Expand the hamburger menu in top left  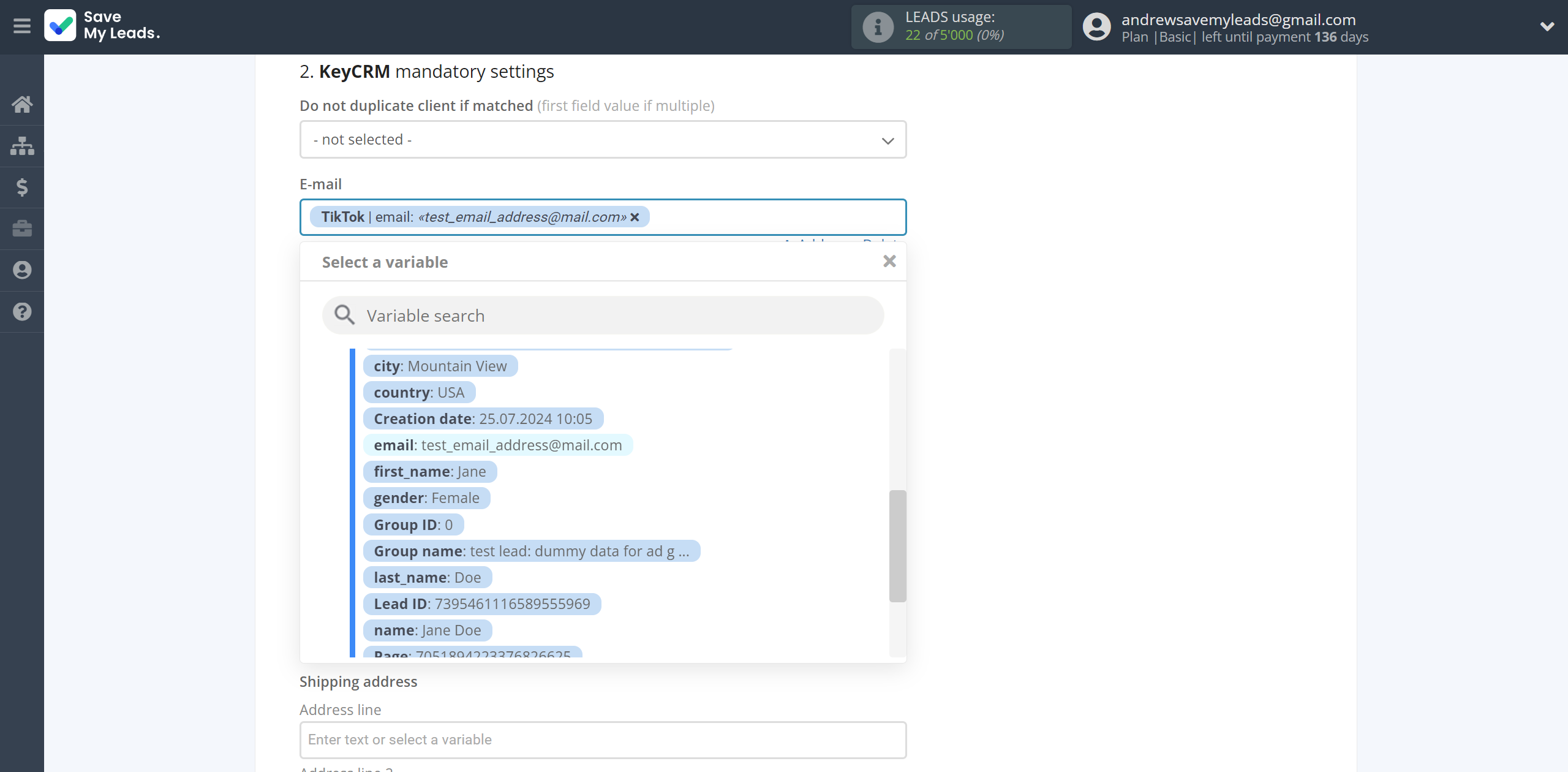22,27
